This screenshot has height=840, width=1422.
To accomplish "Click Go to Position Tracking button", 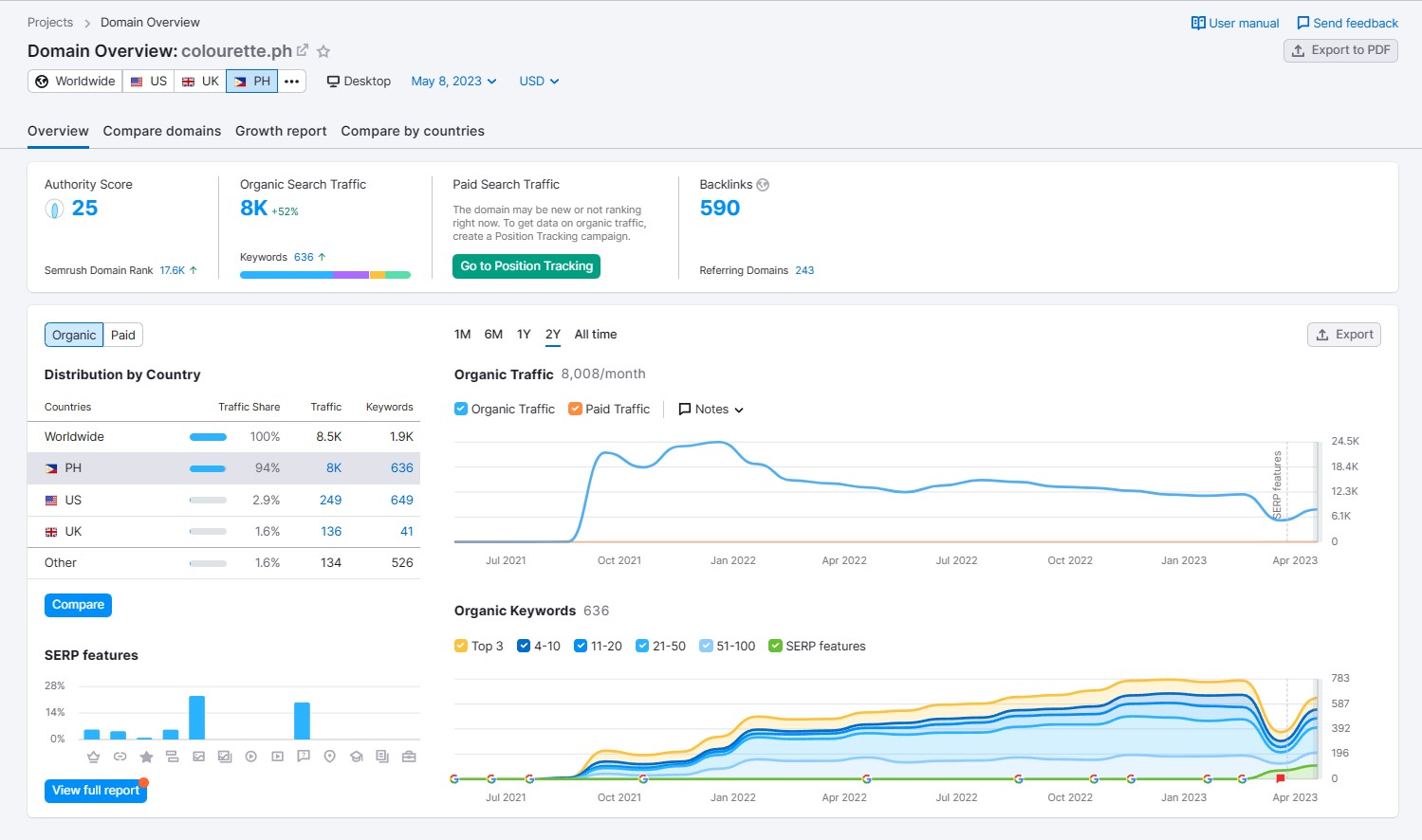I will coord(526,266).
